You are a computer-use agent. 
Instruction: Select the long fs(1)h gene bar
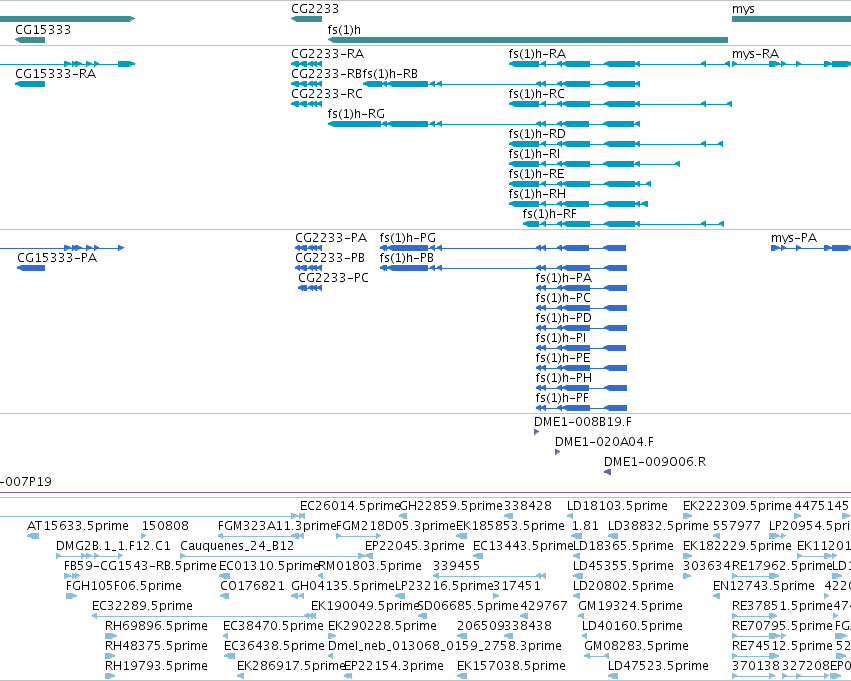(x=528, y=40)
